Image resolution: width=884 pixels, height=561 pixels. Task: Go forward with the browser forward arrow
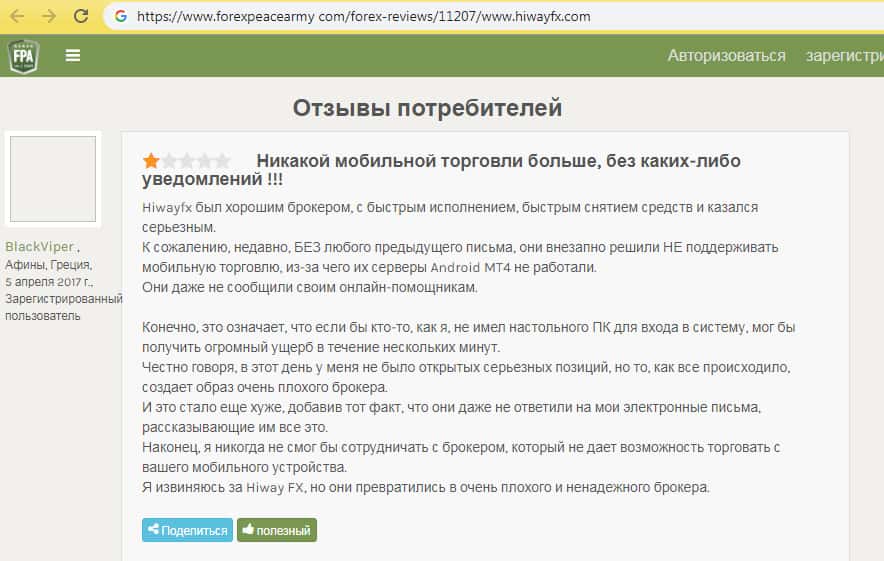point(49,16)
